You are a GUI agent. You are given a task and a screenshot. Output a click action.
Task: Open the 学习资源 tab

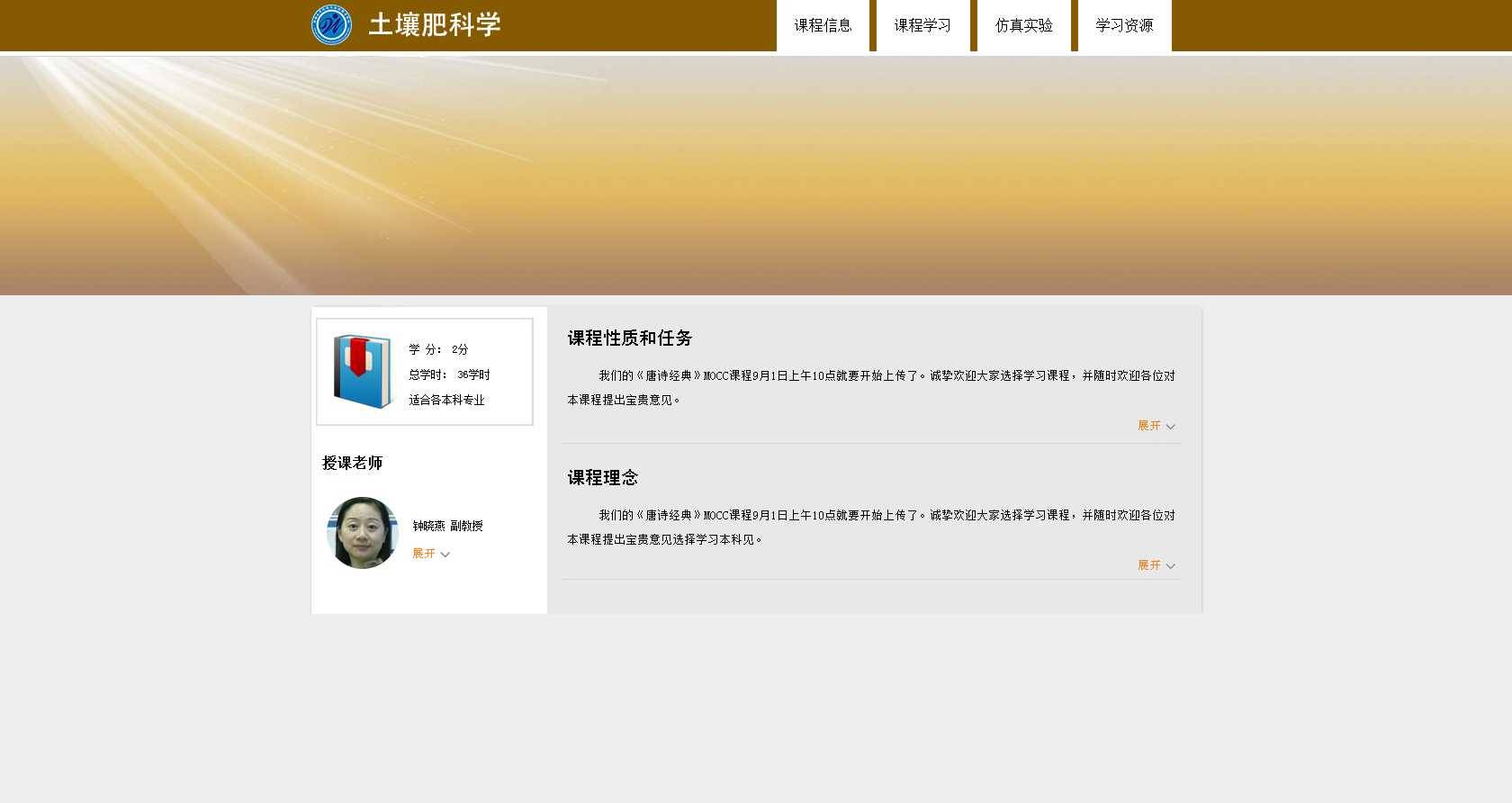click(x=1124, y=26)
